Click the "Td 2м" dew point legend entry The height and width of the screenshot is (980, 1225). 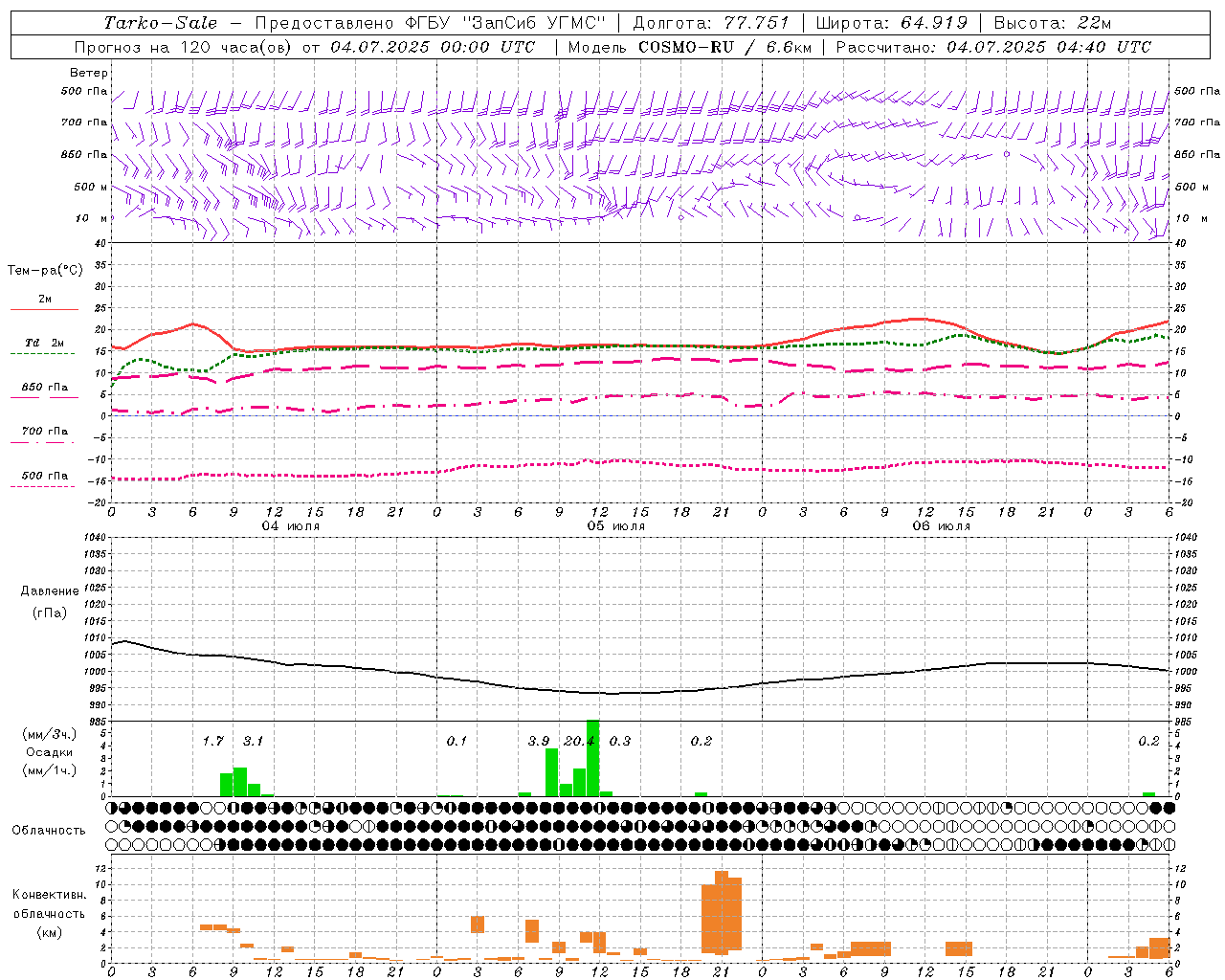pyautogui.click(x=45, y=343)
